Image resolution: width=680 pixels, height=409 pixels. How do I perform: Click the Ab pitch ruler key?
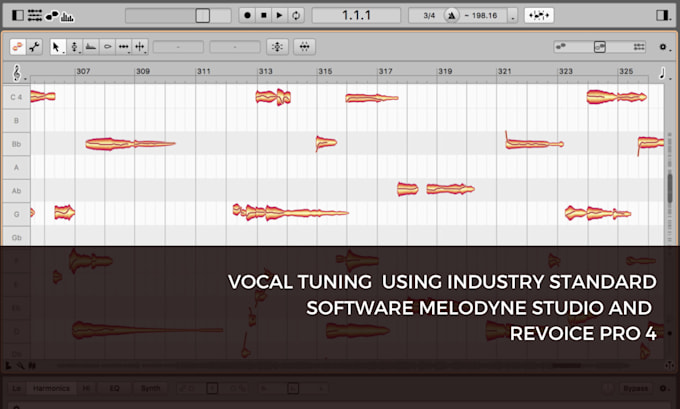(x=16, y=191)
